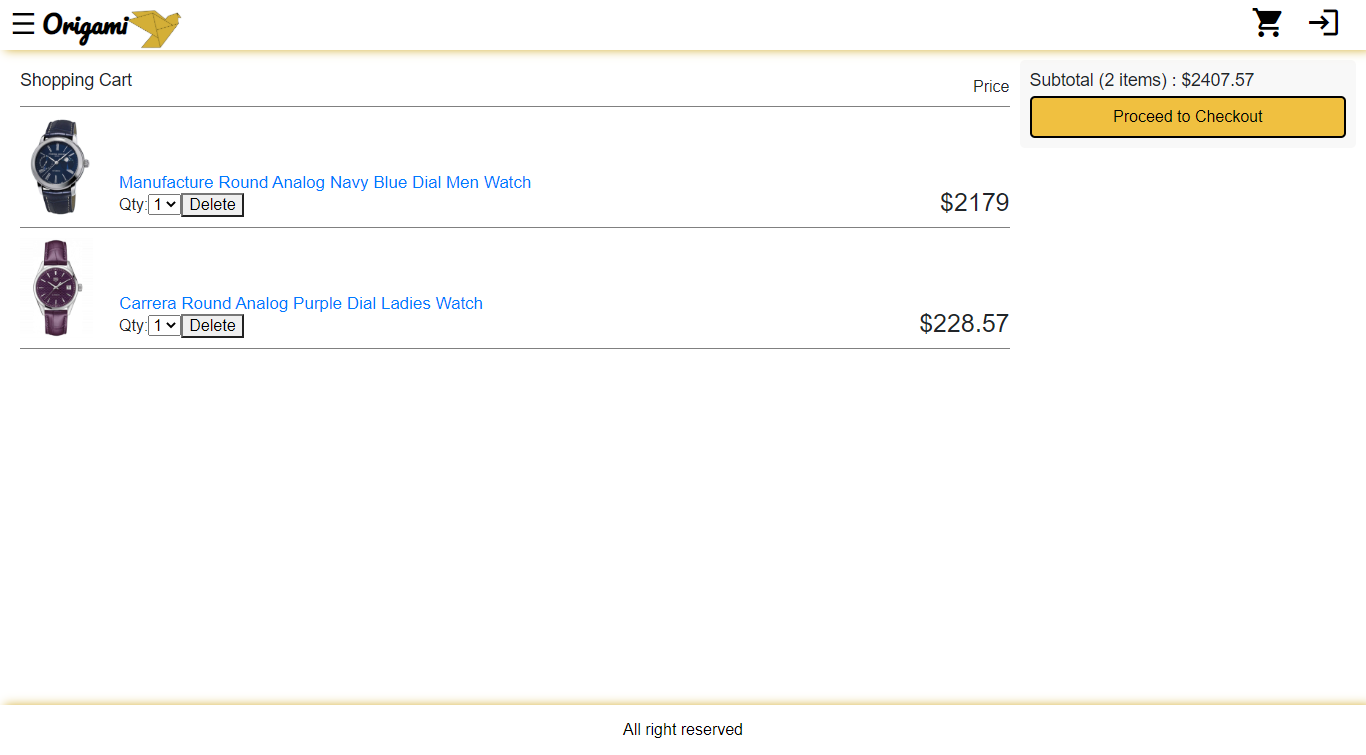Image resolution: width=1366 pixels, height=755 pixels.
Task: Click the Subtotal (2 items) text
Action: coord(1141,80)
